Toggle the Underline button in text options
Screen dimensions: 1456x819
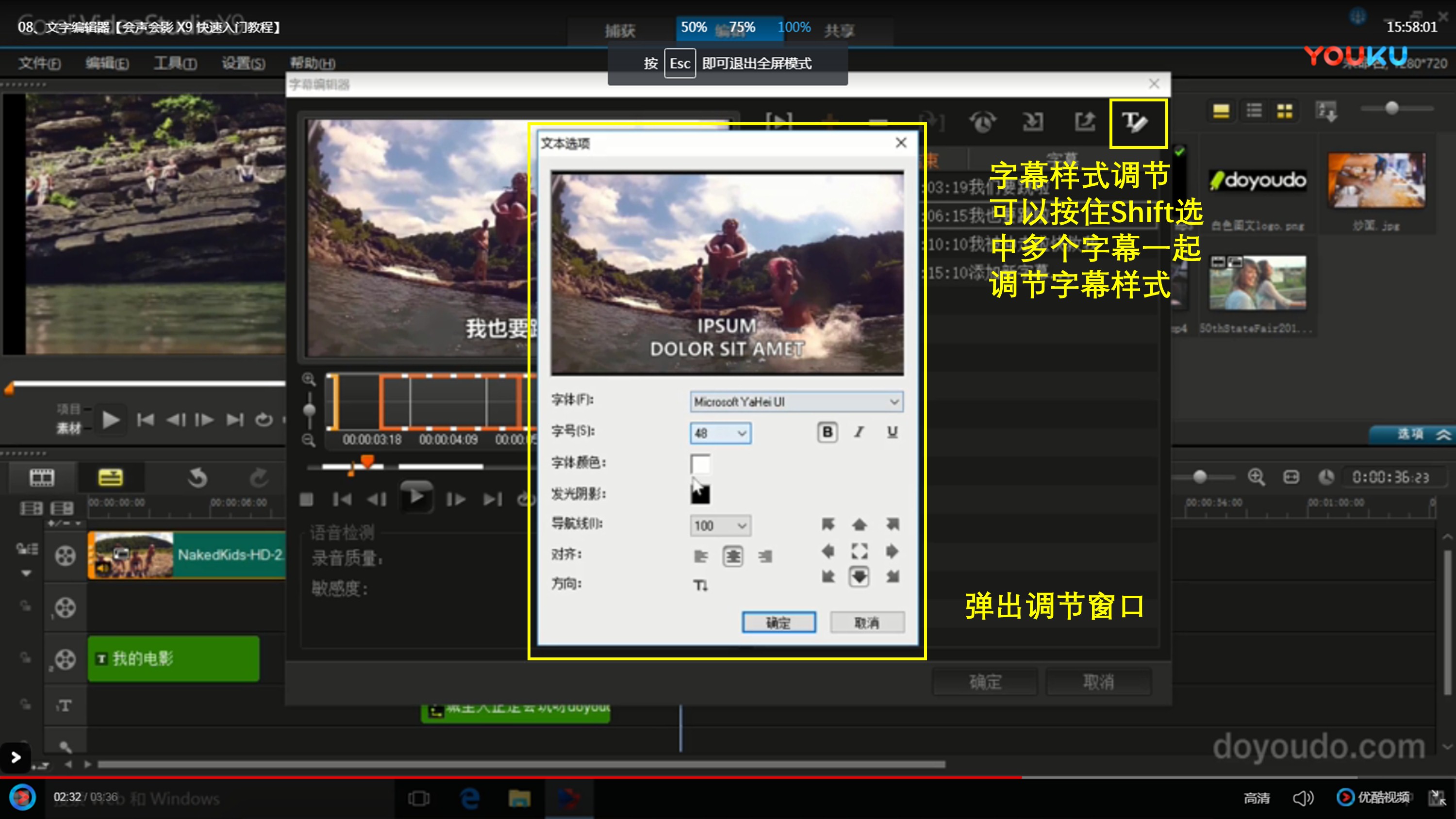pyautogui.click(x=892, y=432)
